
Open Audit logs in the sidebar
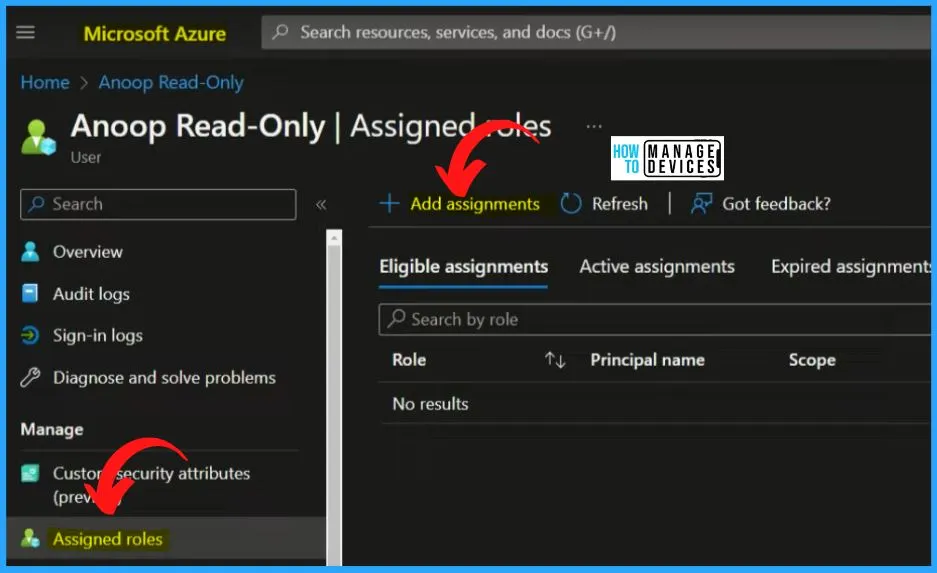tap(91, 294)
